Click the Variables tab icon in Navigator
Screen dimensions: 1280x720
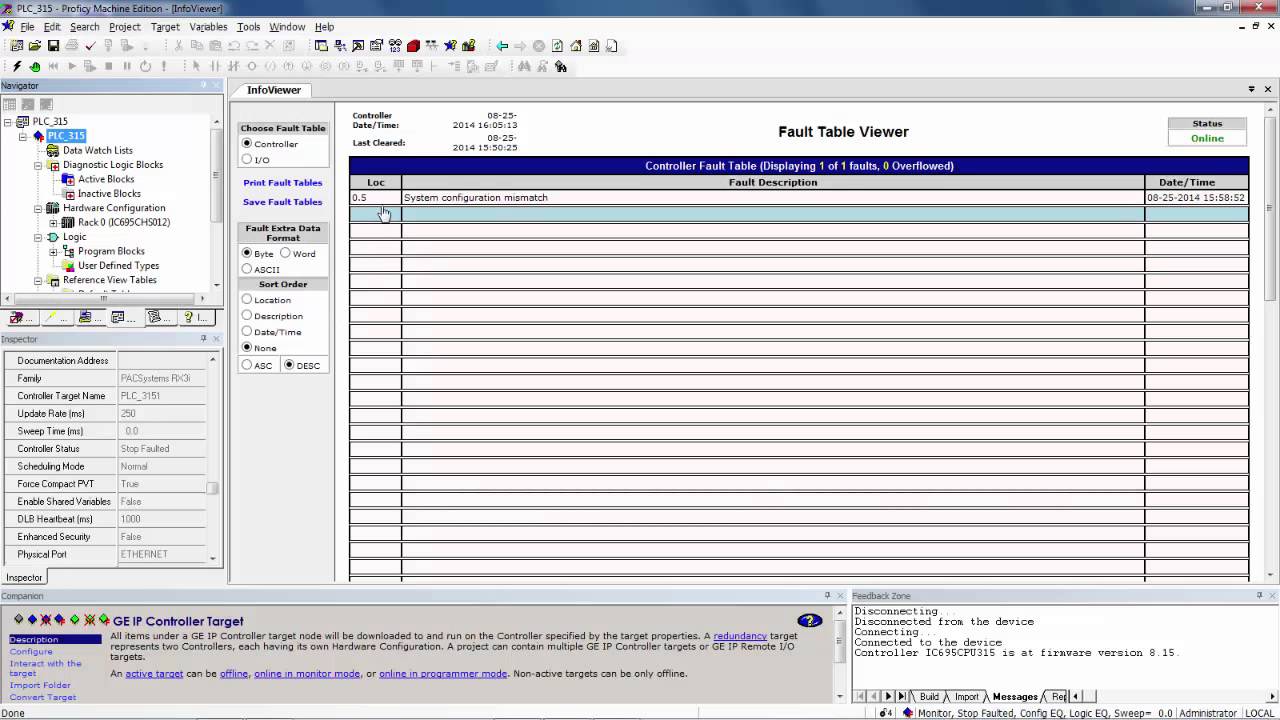coord(154,317)
